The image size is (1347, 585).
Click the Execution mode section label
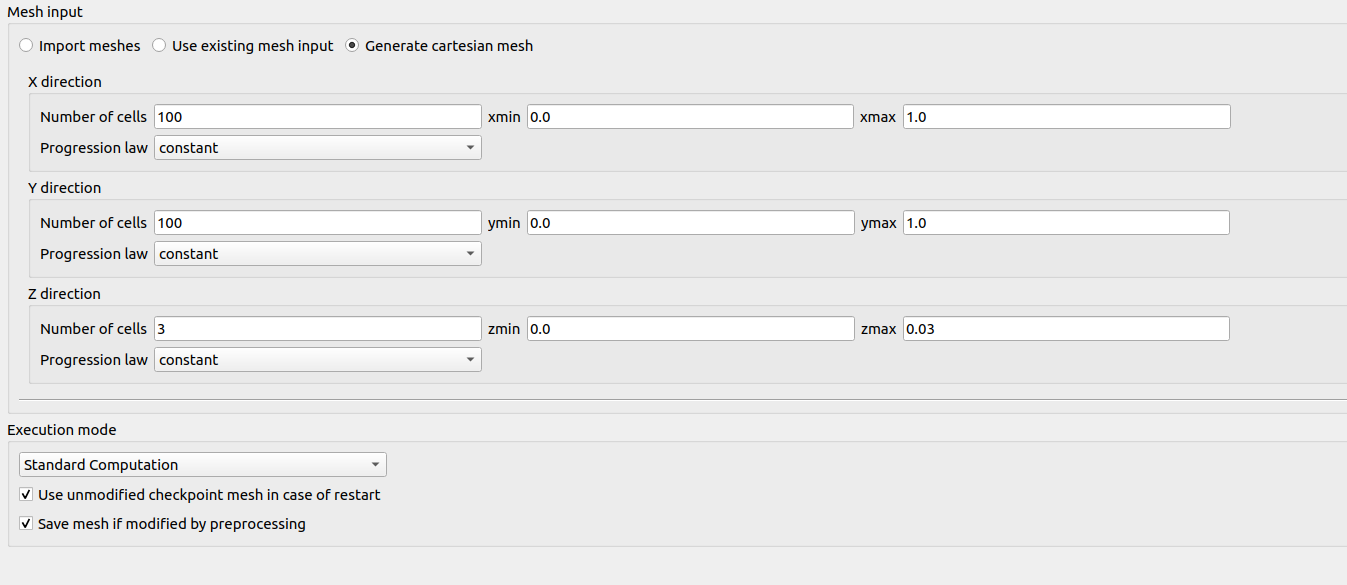click(62, 430)
